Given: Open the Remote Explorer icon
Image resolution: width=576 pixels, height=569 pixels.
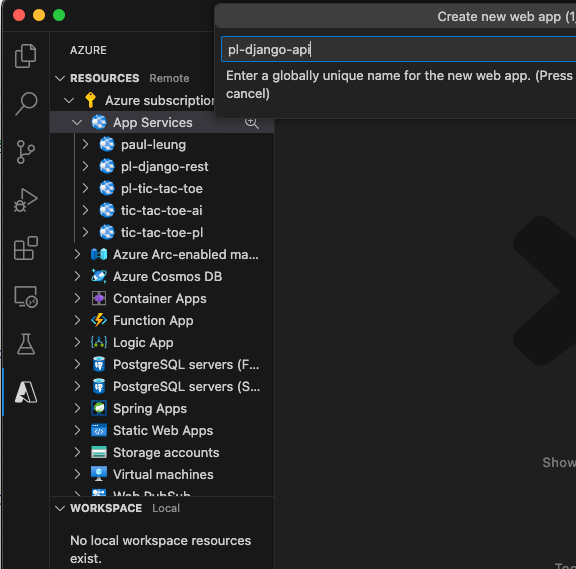Looking at the screenshot, I should coord(26,296).
